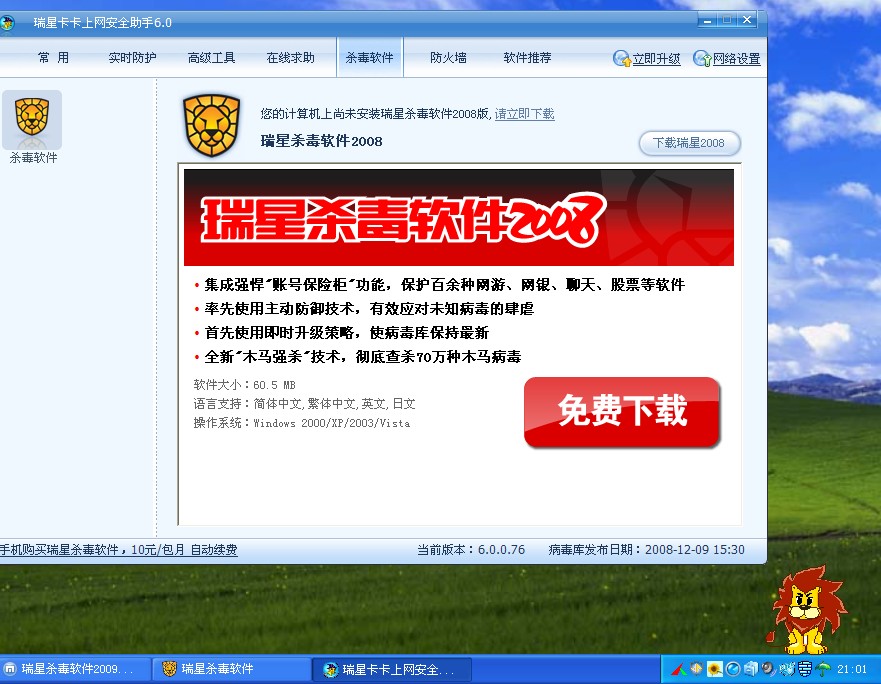Screen dimensions: 881x684
Task: Click the 瑞星杀毒软件2008 red banner
Action: point(458,218)
